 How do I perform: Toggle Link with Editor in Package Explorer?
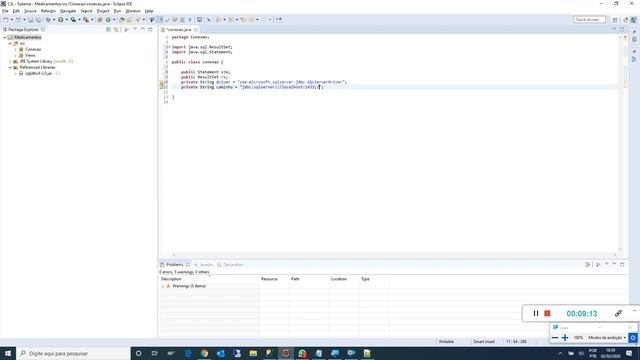tap(116, 29)
